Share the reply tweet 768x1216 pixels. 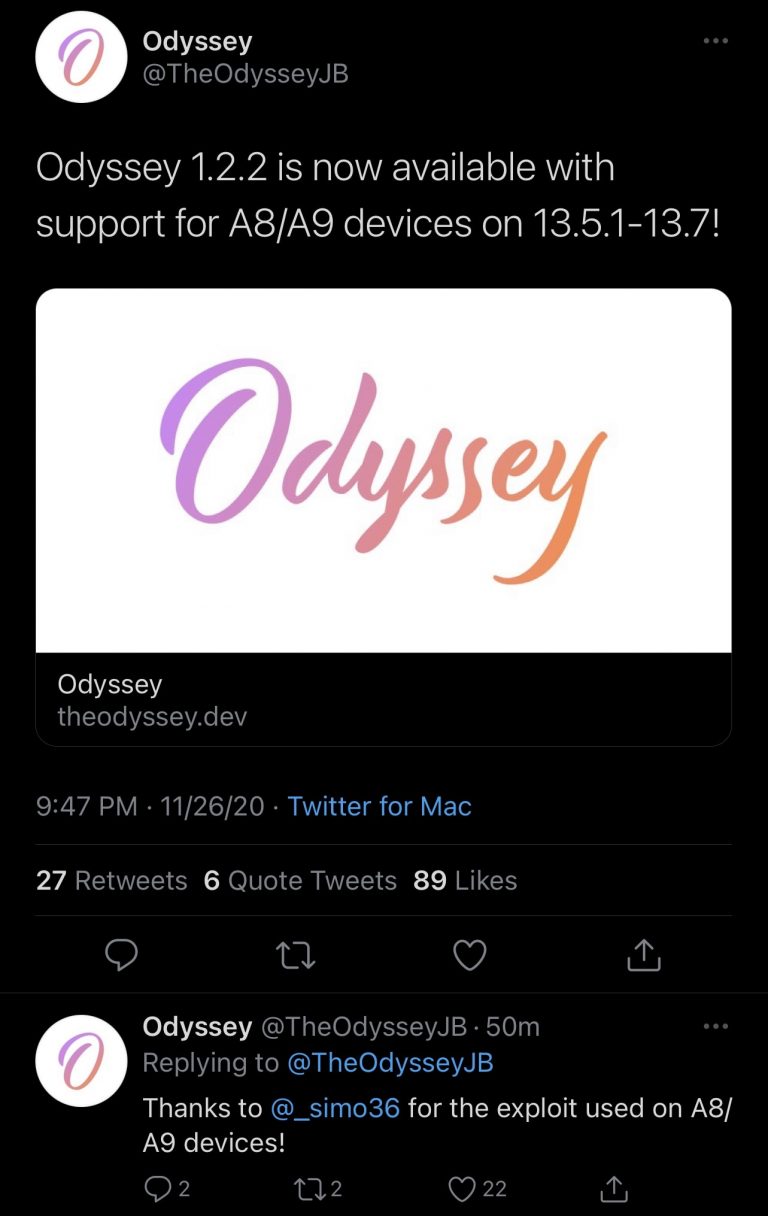click(x=613, y=1188)
